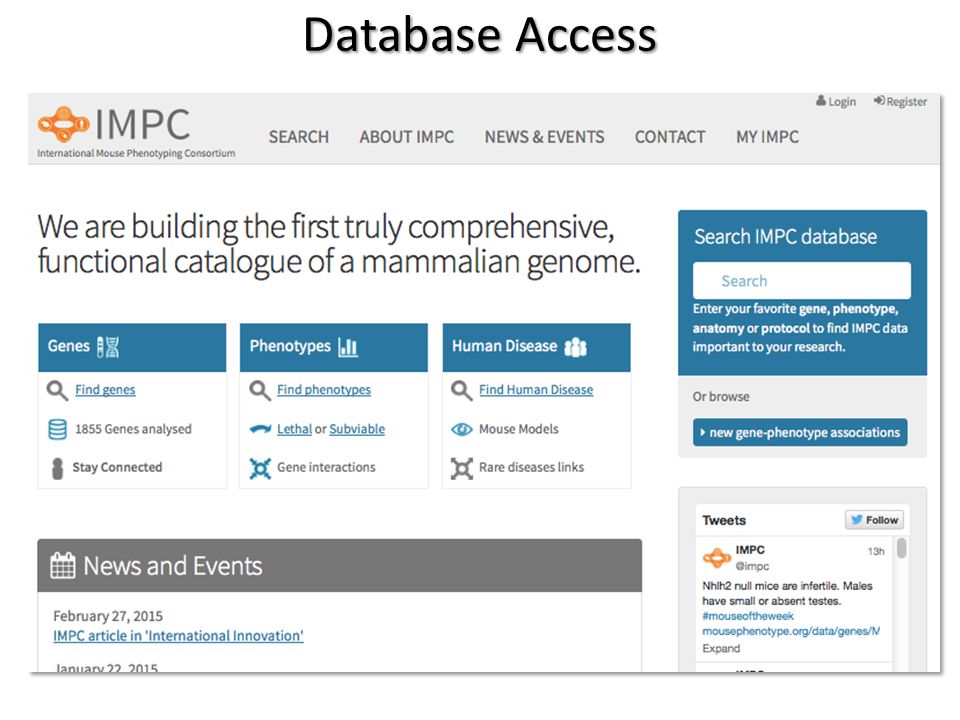
Task: Click the Mouse Models text
Action: 519,429
